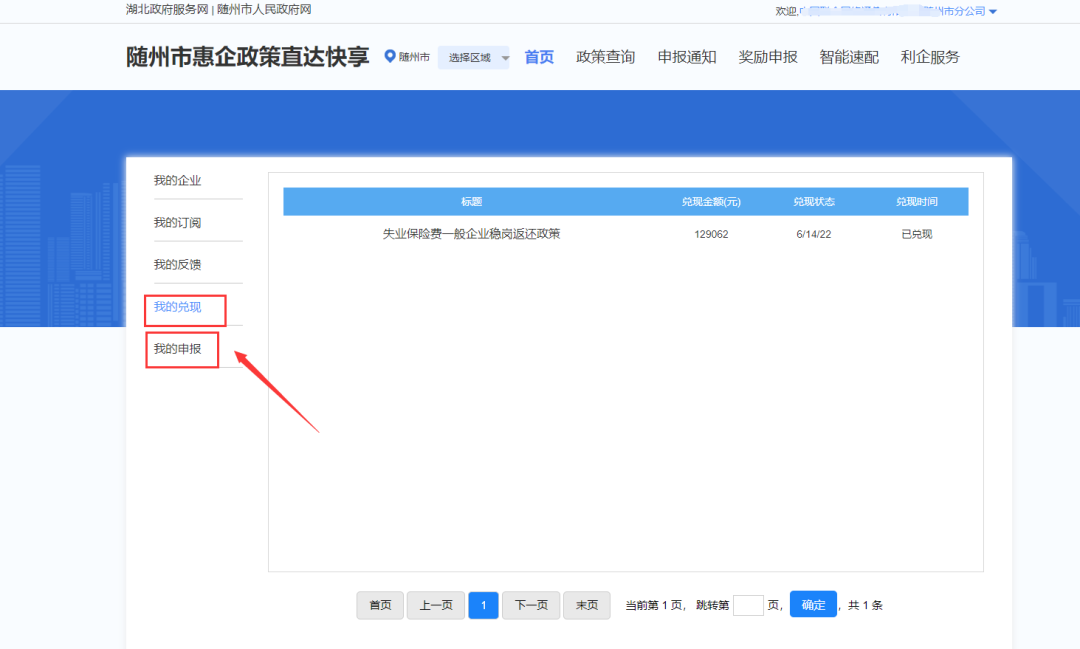
Task: Open 利企服务 navigation item
Action: point(930,57)
